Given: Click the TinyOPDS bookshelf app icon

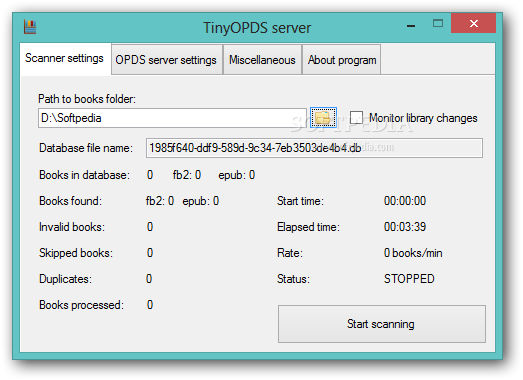Looking at the screenshot, I should [30, 27].
